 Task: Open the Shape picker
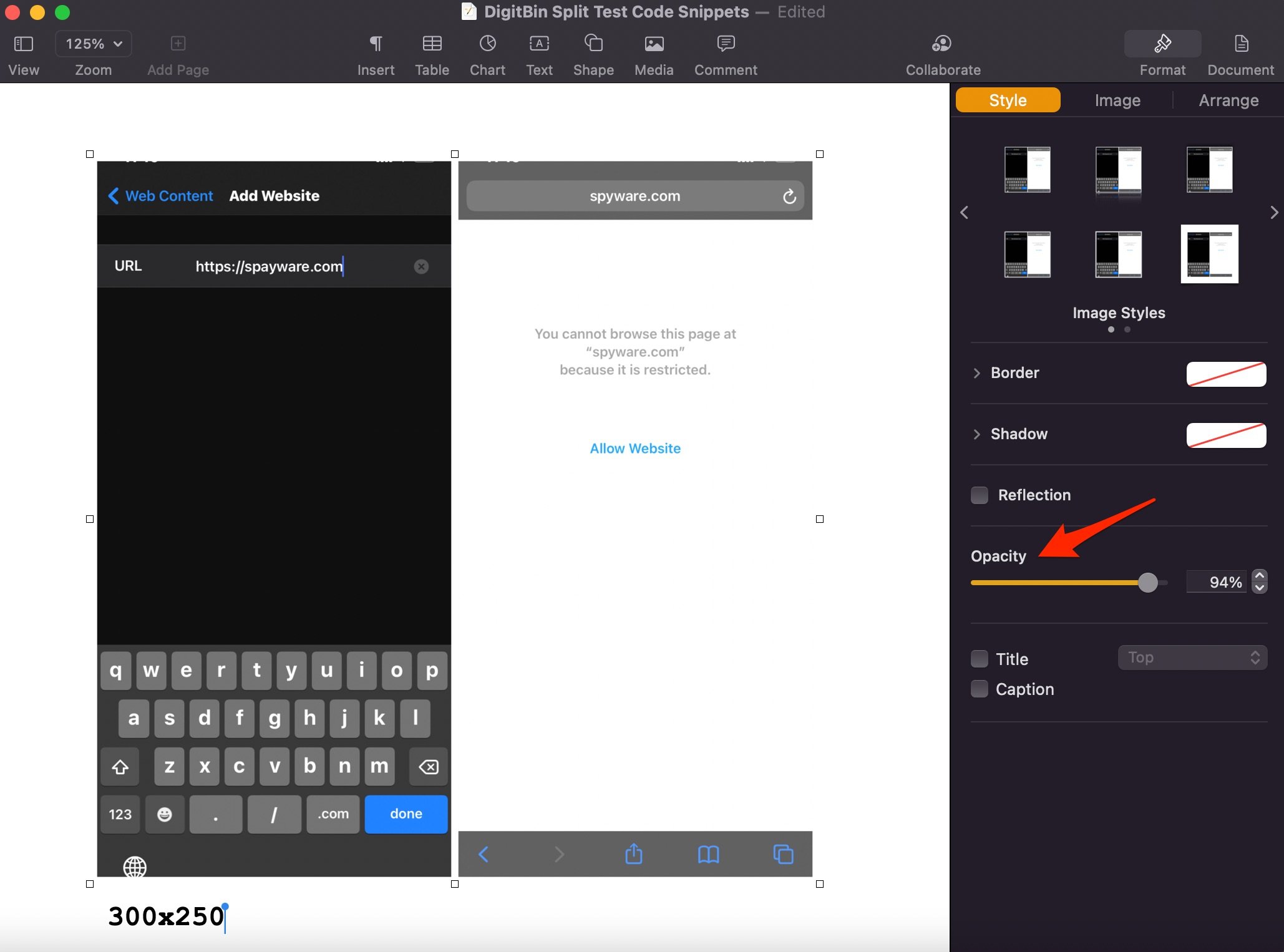pyautogui.click(x=593, y=44)
